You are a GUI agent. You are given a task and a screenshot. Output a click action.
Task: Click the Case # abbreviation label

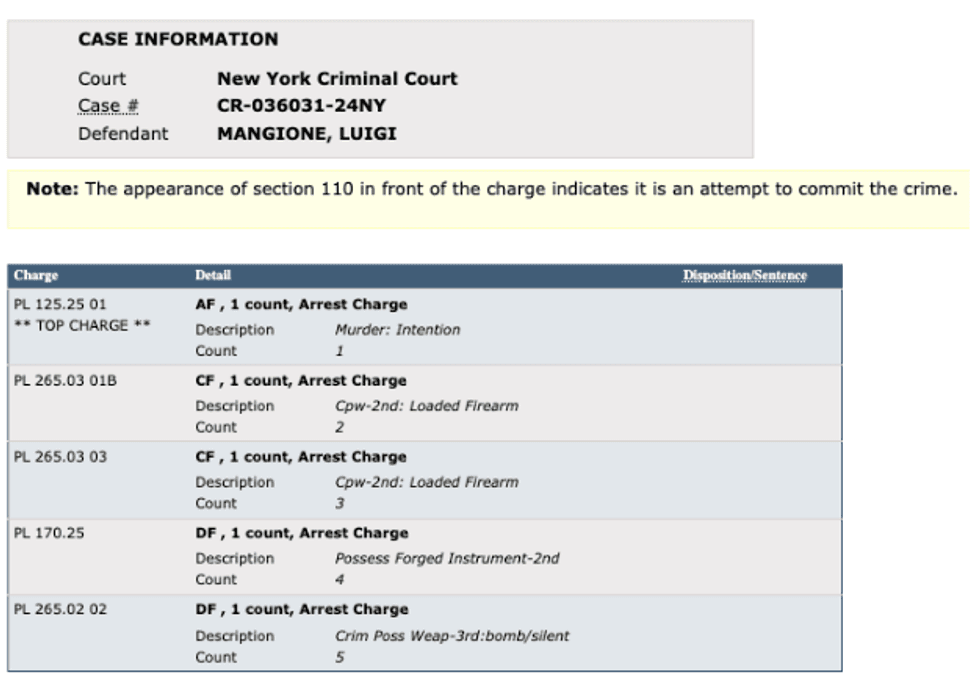108,106
